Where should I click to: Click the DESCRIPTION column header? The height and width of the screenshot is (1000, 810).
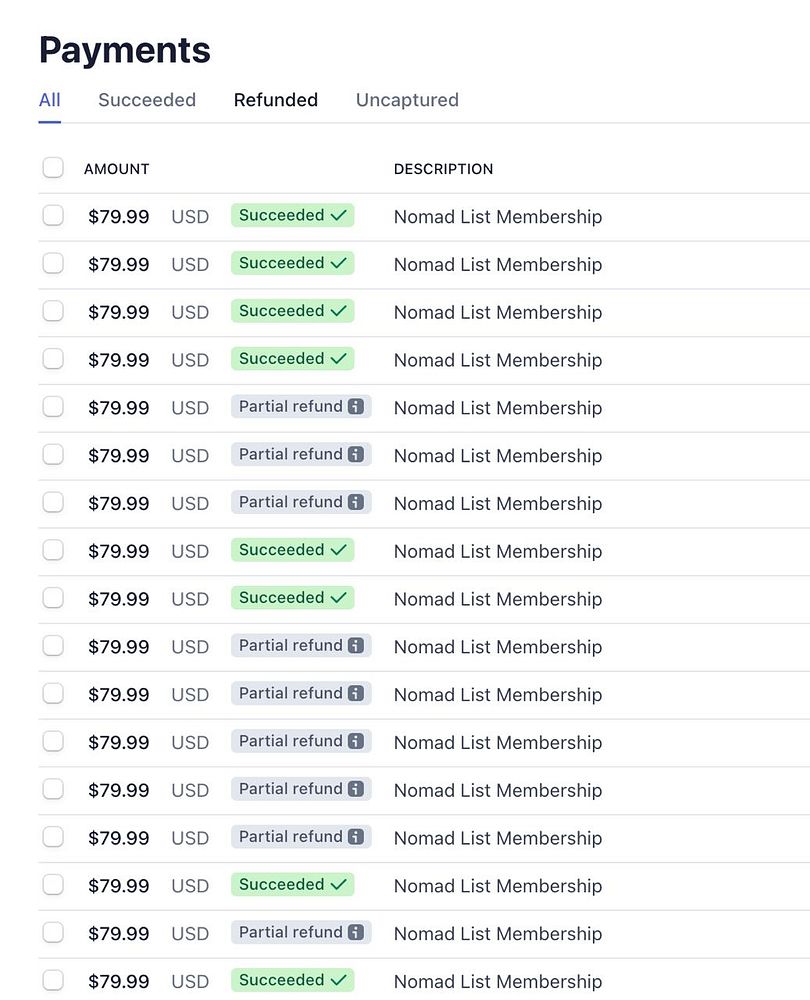tap(443, 169)
